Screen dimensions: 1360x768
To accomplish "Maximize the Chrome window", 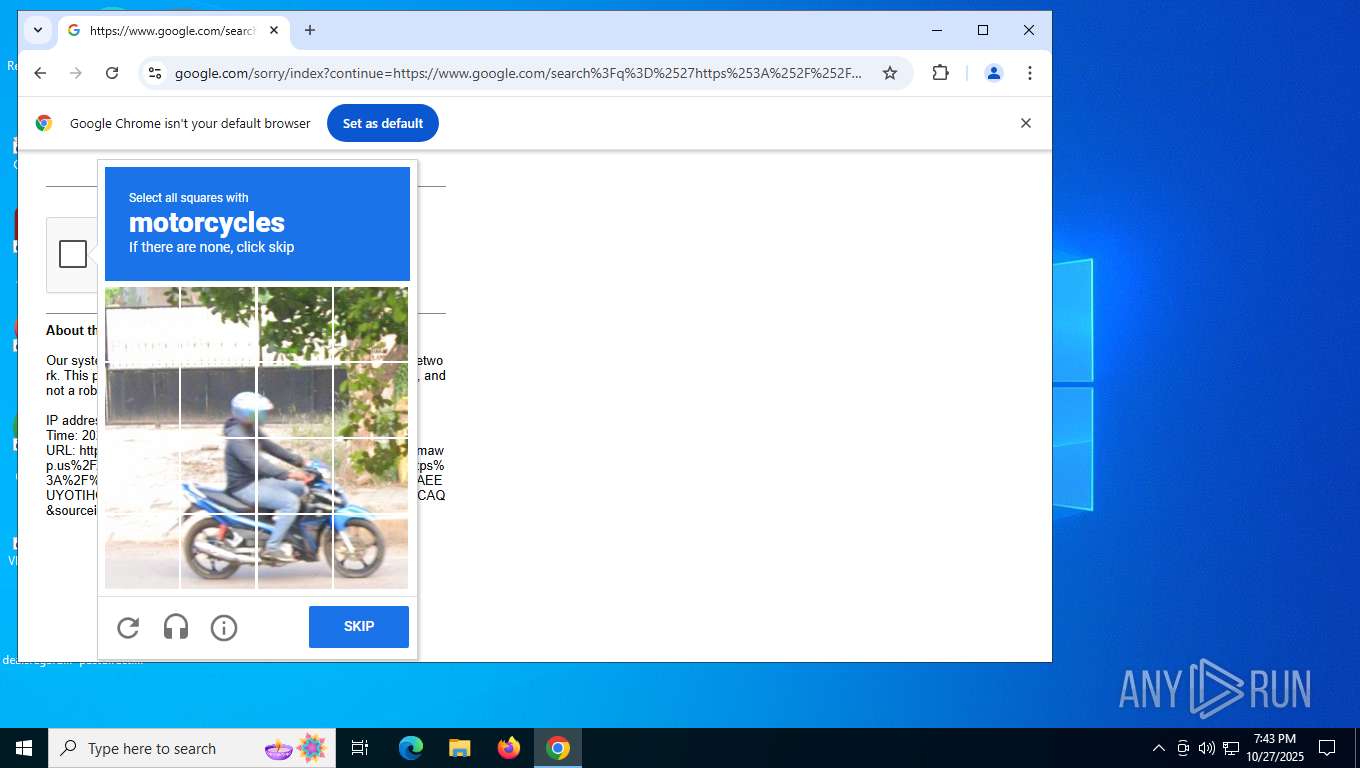I will click(983, 30).
